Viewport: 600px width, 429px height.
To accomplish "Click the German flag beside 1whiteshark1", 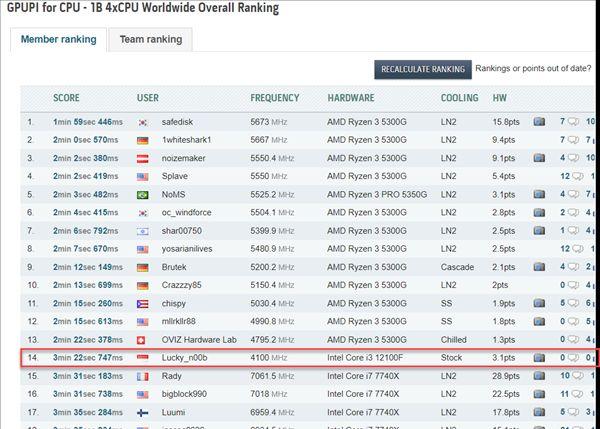I will (142, 140).
